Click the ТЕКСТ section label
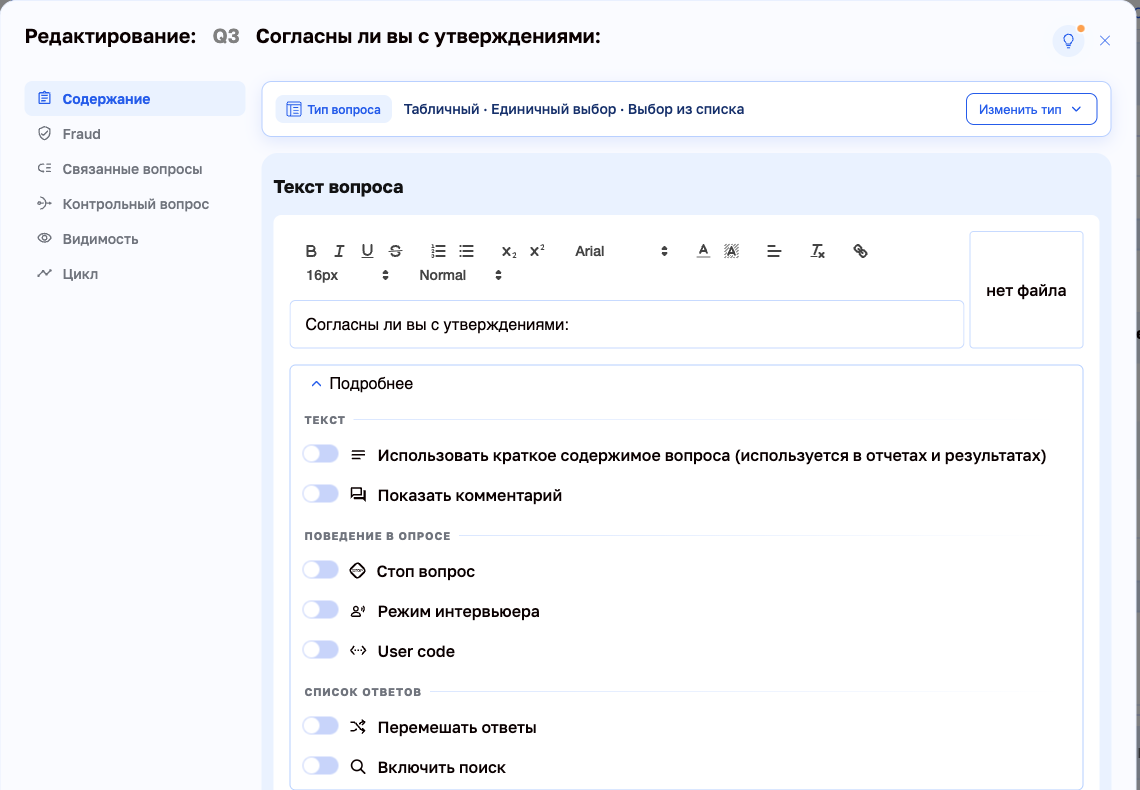 point(324,420)
